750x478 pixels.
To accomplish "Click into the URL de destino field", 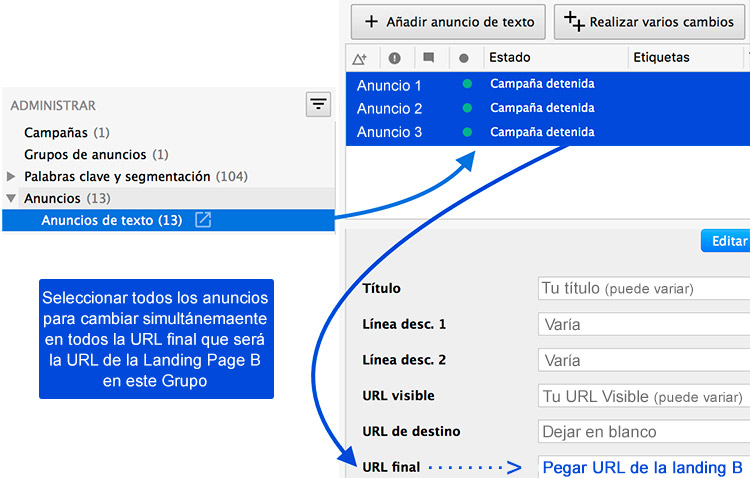I will point(644,432).
